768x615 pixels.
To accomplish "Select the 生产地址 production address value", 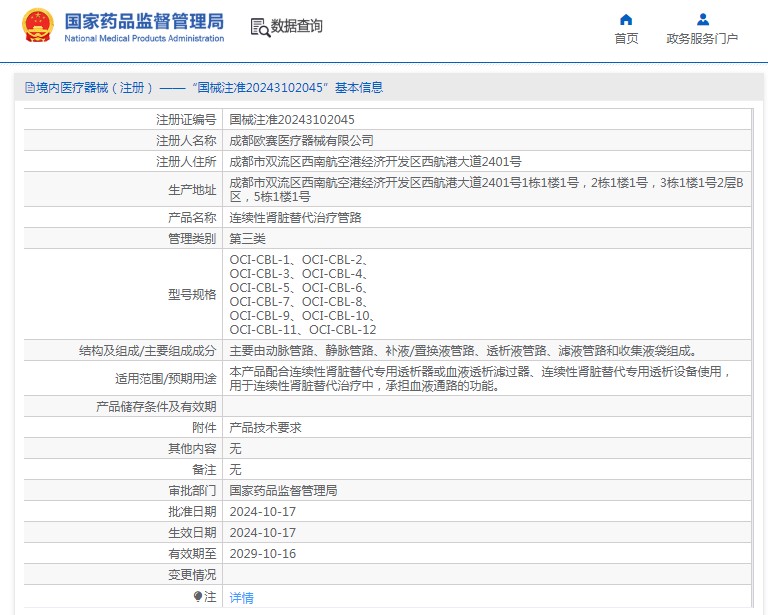I will (x=486, y=189).
